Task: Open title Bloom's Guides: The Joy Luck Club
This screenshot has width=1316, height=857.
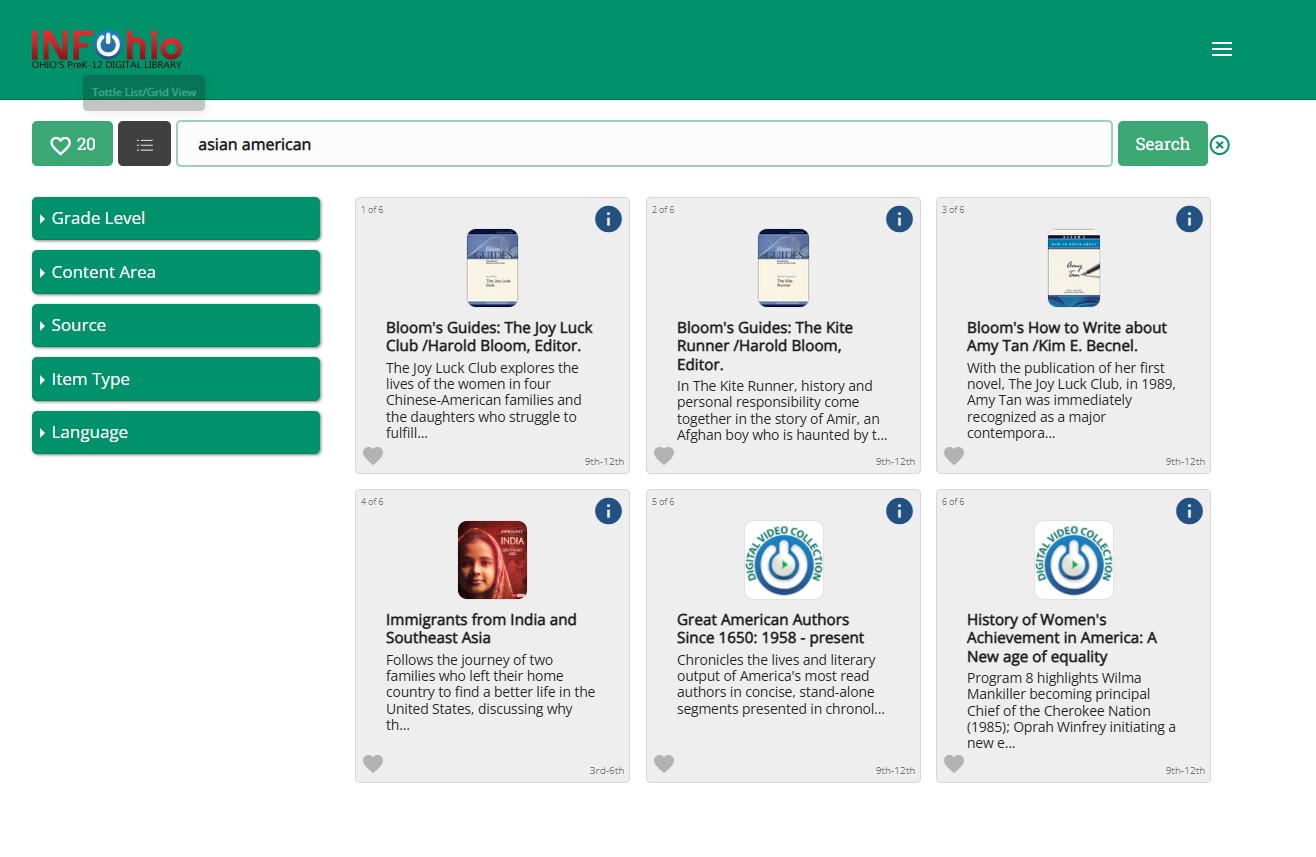Action: click(489, 337)
